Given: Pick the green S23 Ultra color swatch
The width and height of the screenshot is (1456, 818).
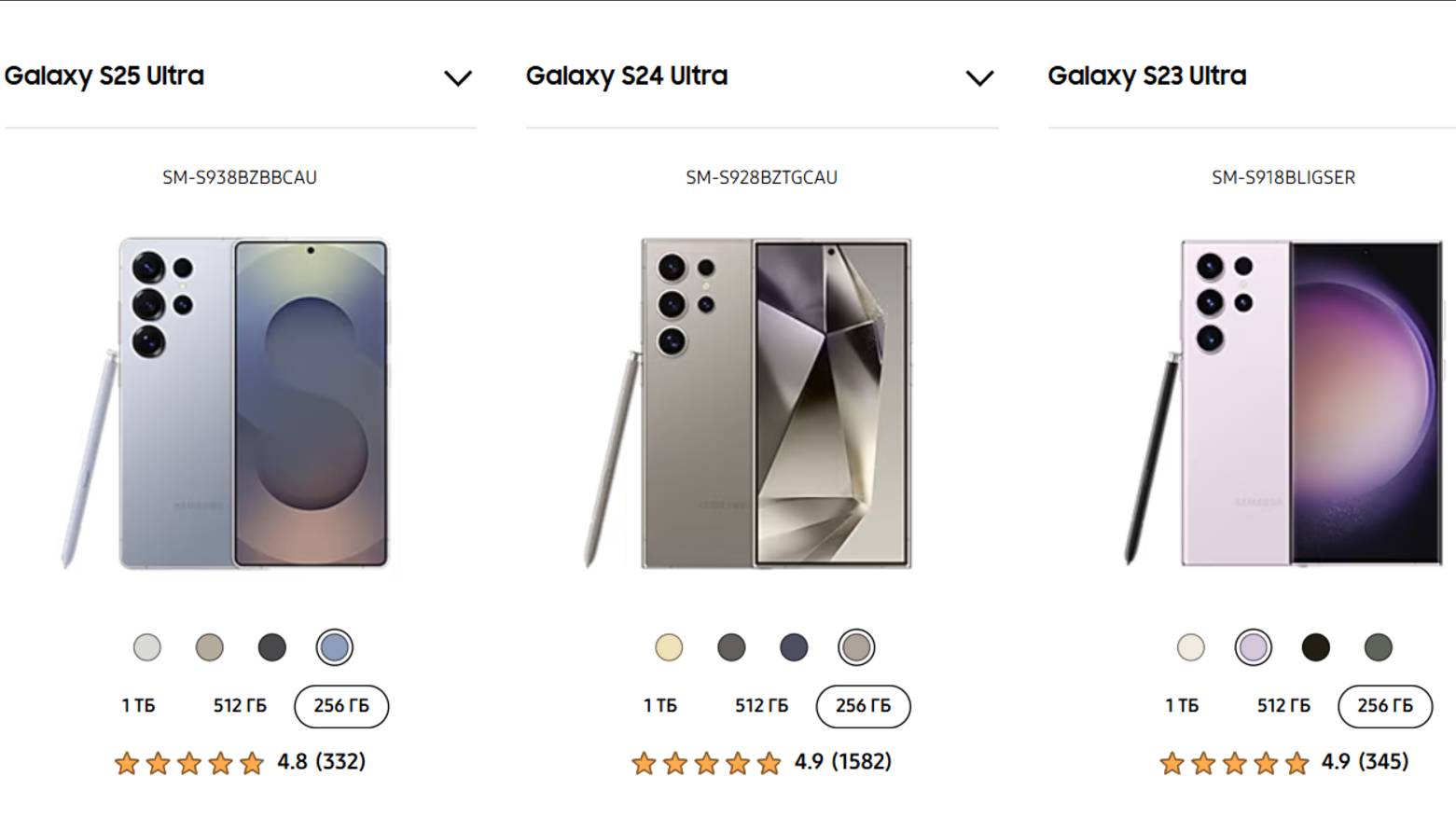Looking at the screenshot, I should [x=1378, y=647].
